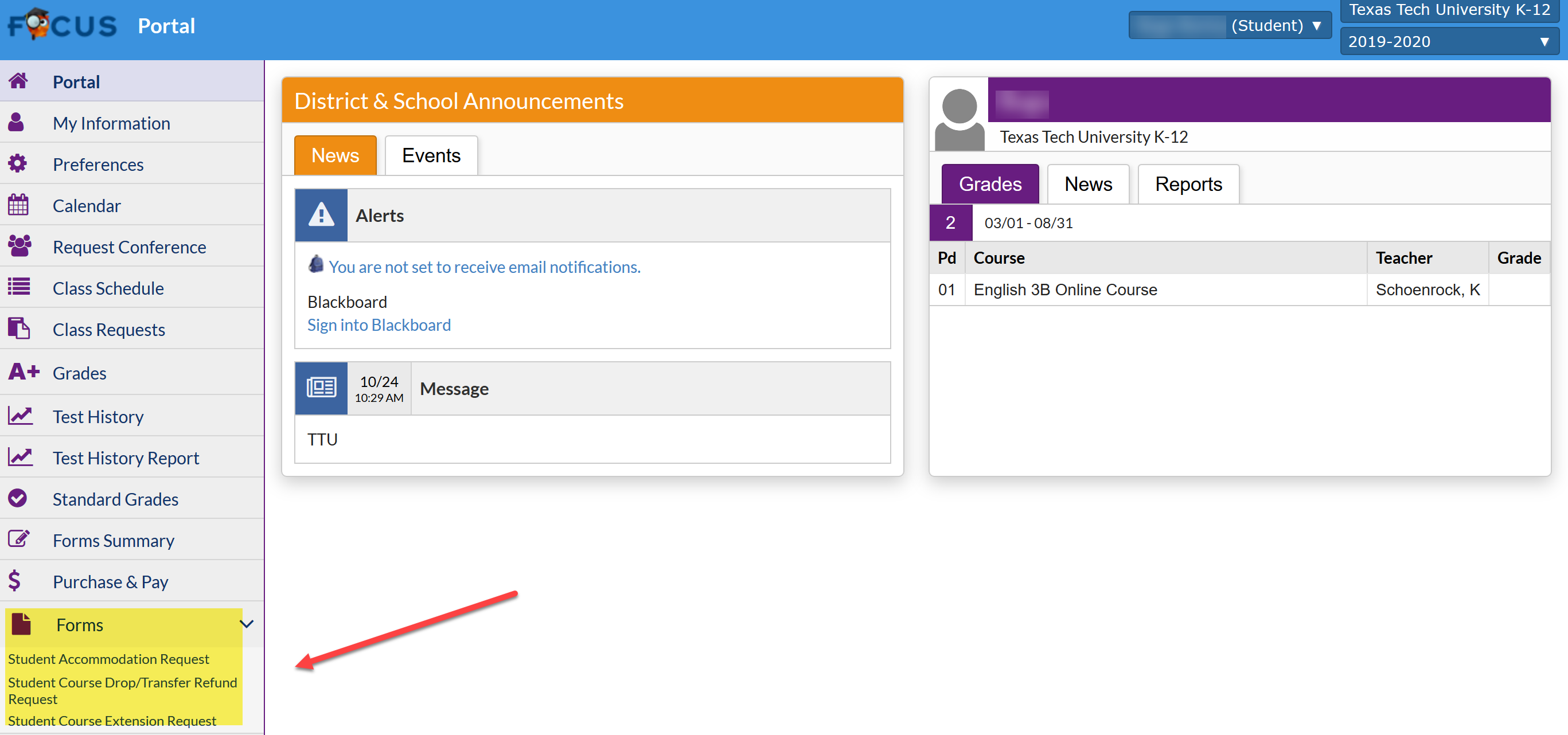Image resolution: width=1568 pixels, height=735 pixels.
Task: Click the Pd column header
Action: [x=946, y=258]
